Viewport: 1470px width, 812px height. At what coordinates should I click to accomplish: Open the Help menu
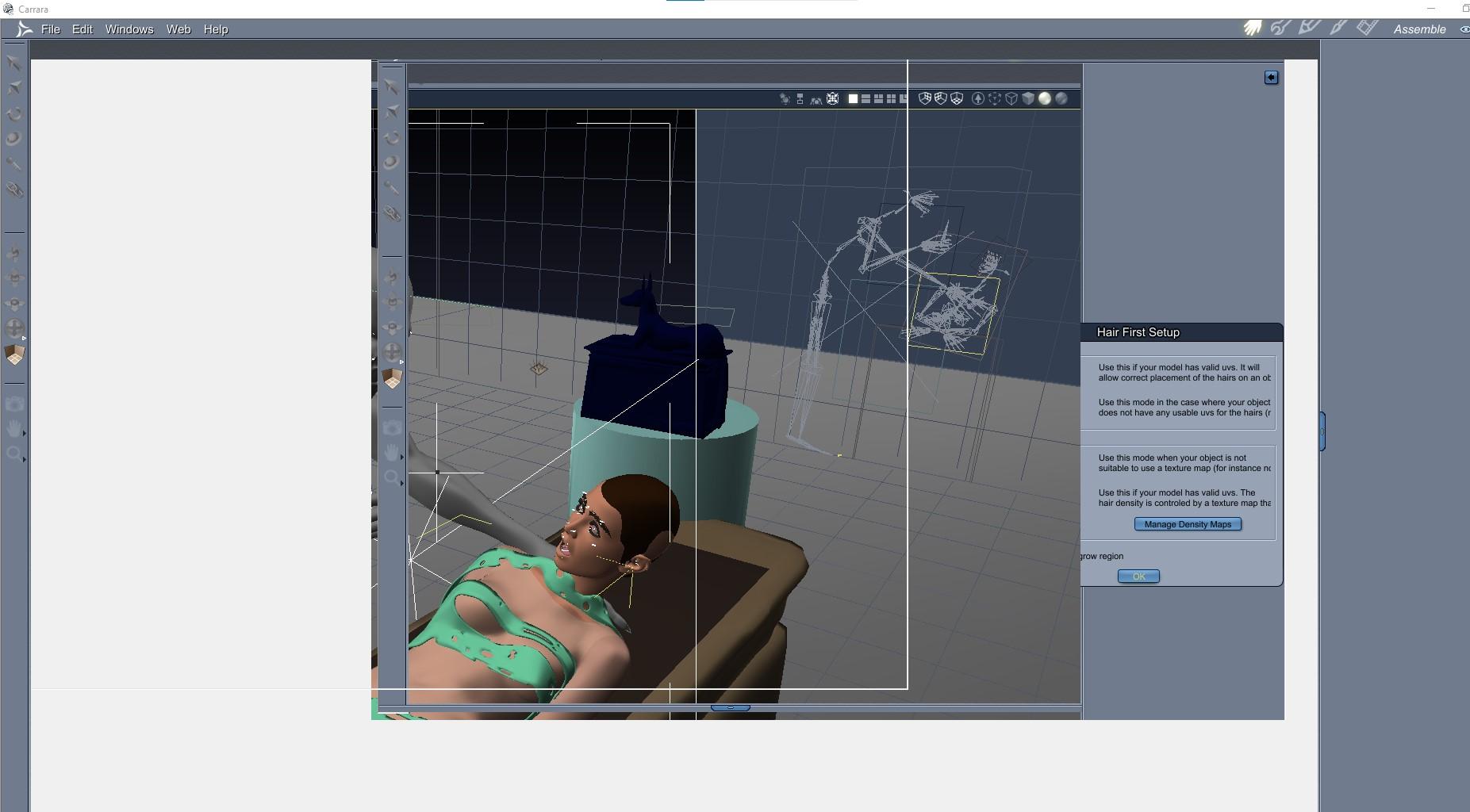(216, 29)
